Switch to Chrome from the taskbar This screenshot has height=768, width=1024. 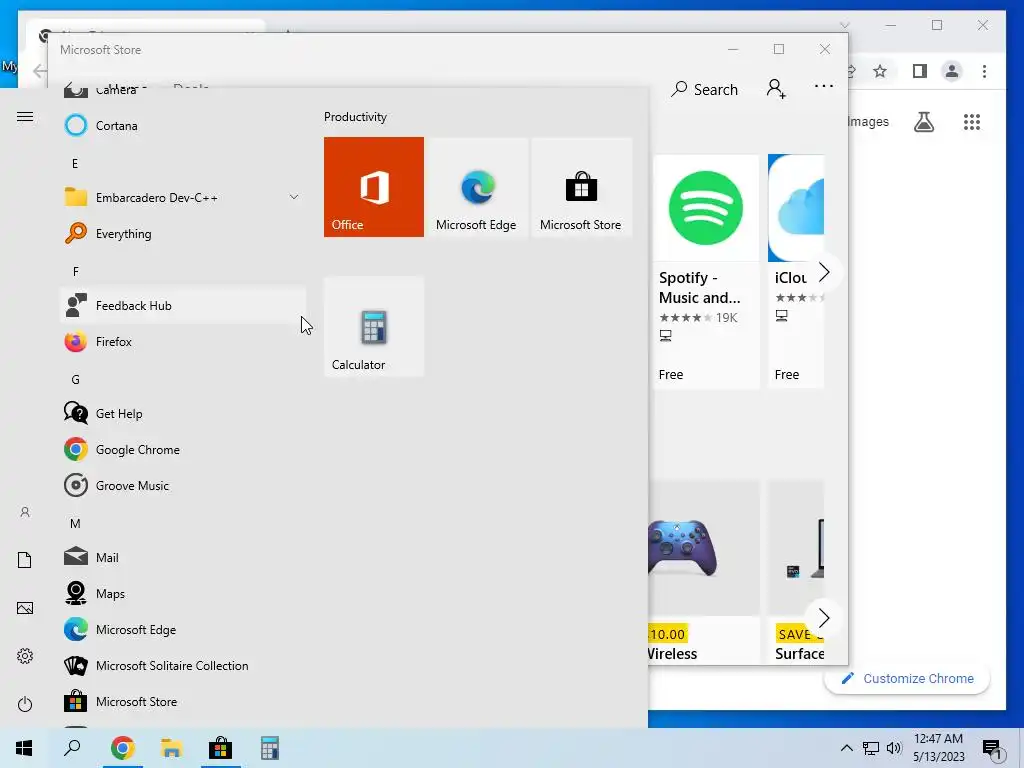click(123, 748)
